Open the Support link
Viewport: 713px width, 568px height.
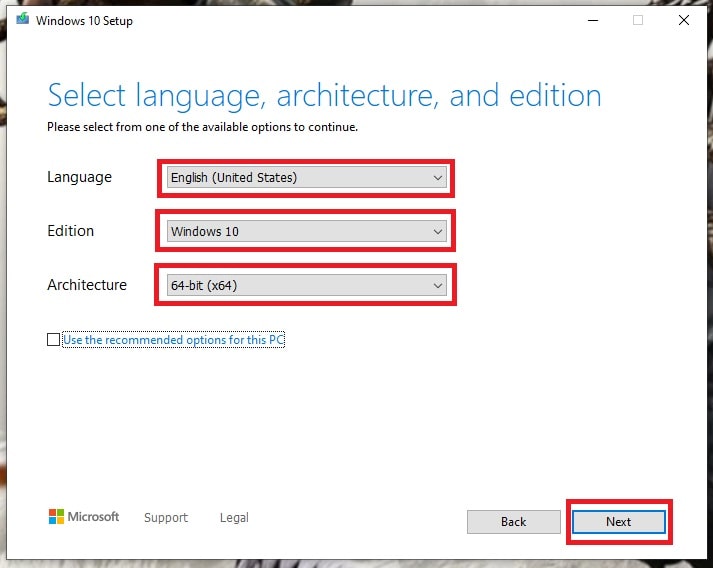[166, 518]
